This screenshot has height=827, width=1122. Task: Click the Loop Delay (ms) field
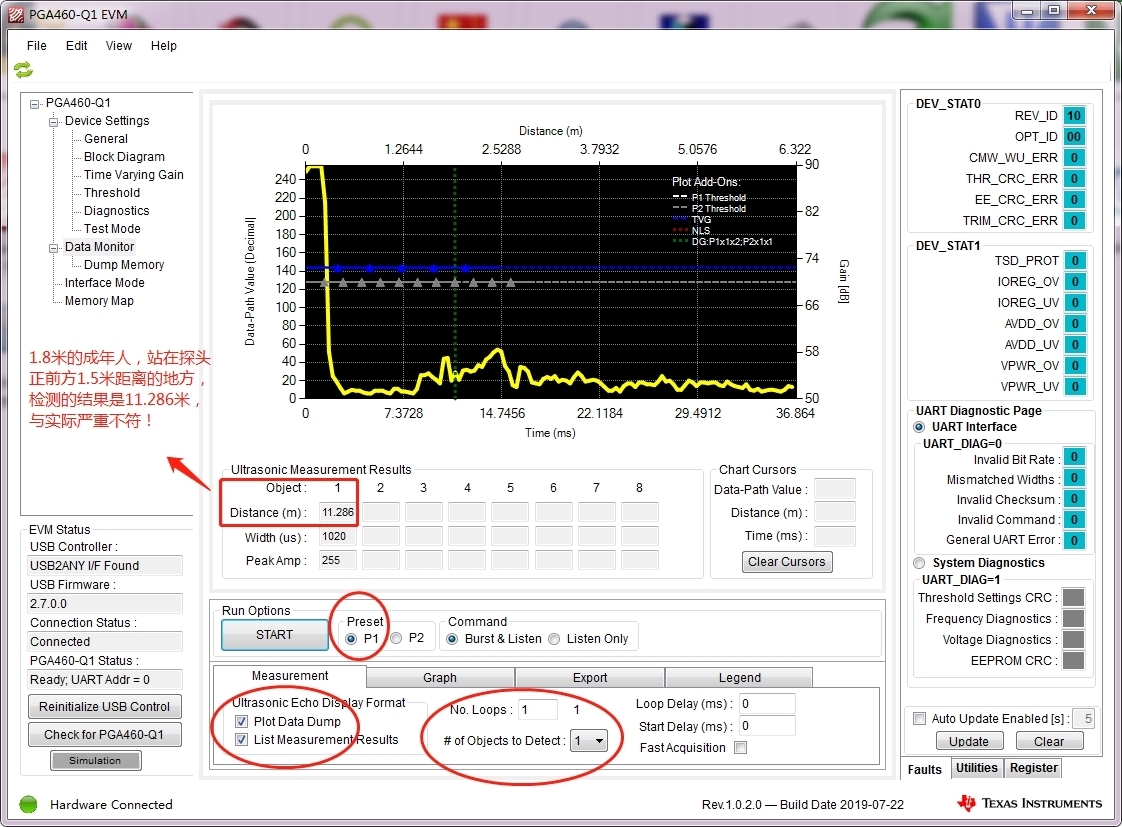tap(767, 704)
